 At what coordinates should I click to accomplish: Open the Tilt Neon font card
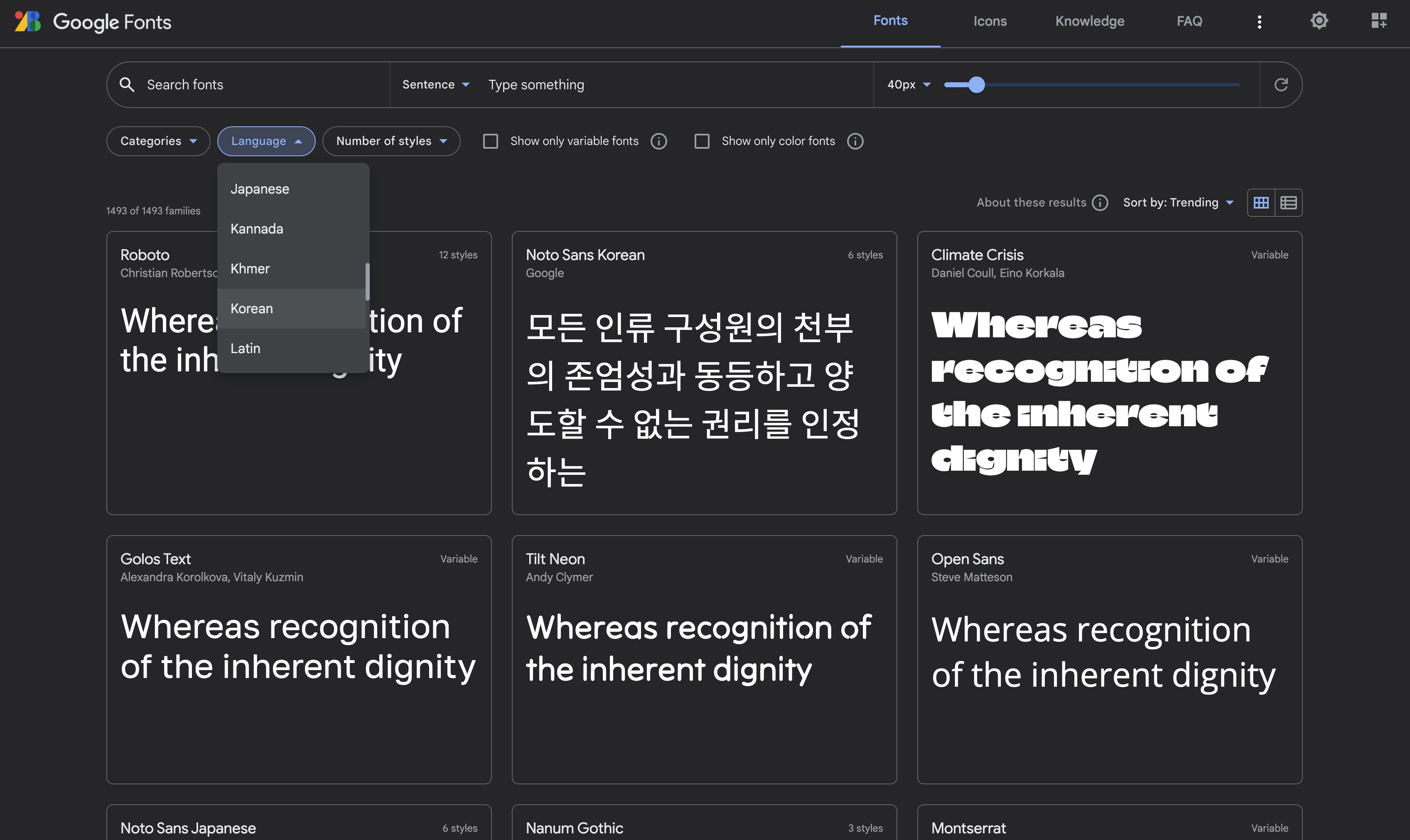704,659
